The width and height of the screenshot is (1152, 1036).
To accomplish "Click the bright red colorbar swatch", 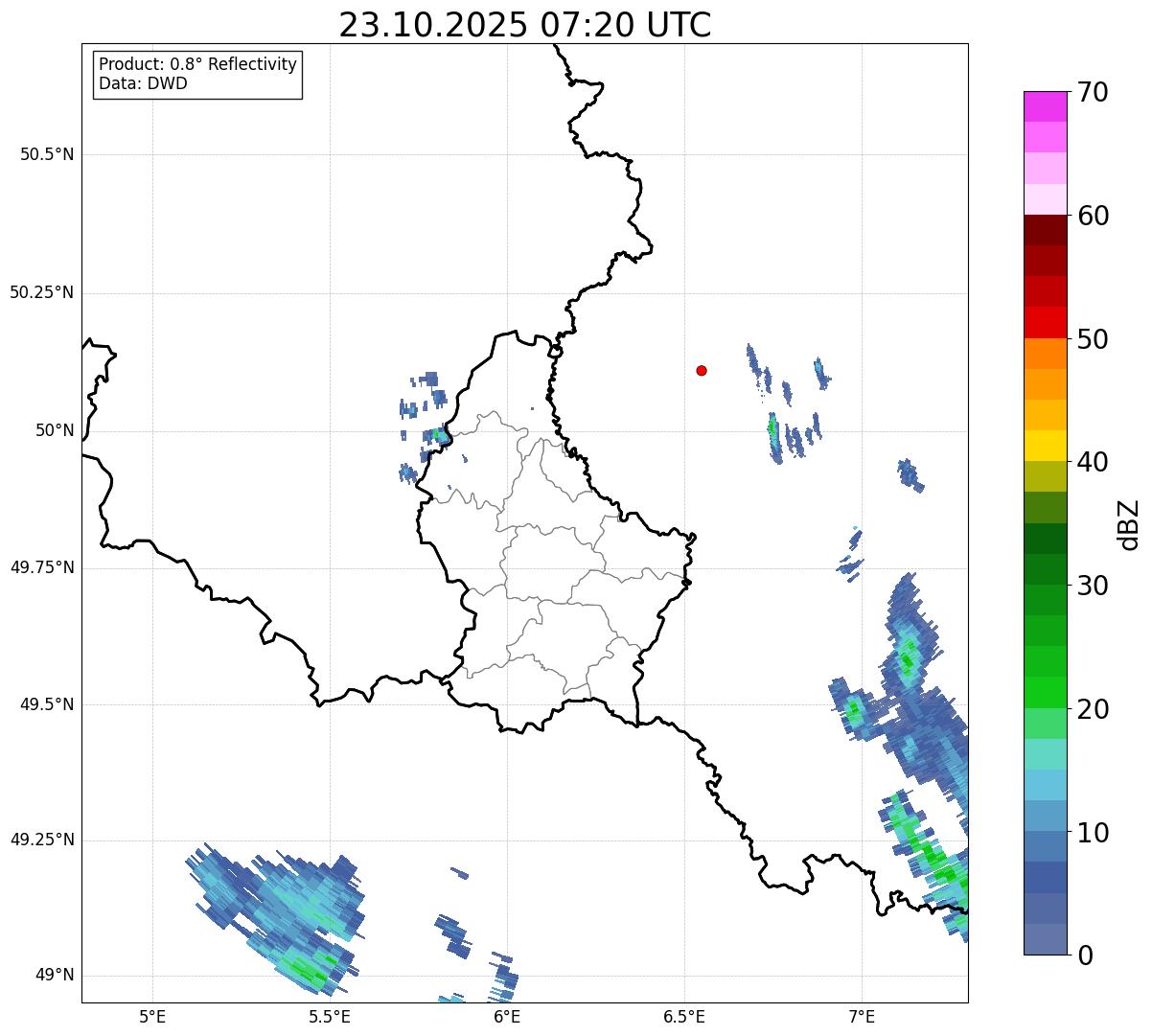I will point(1045,322).
